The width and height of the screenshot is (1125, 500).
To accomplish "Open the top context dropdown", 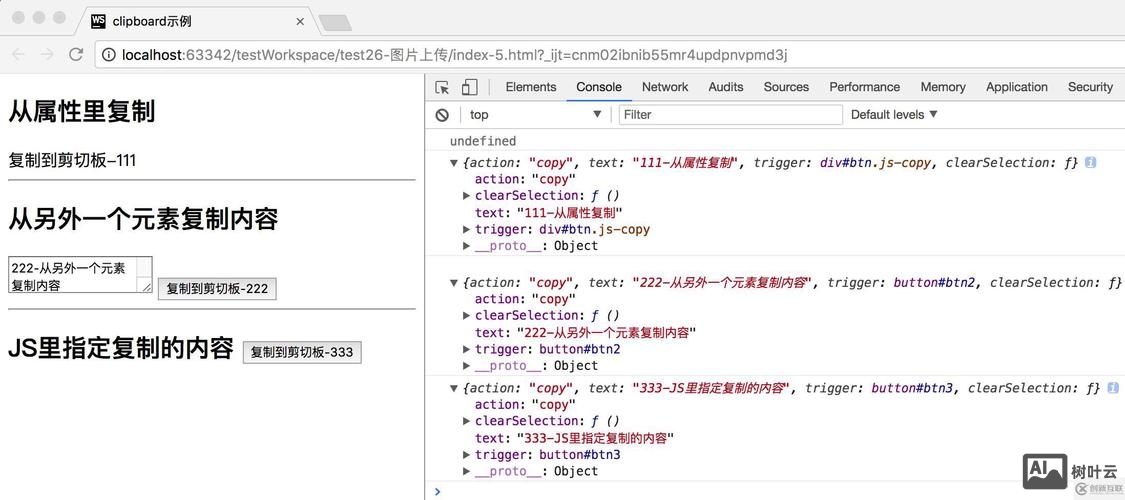I will (x=535, y=115).
